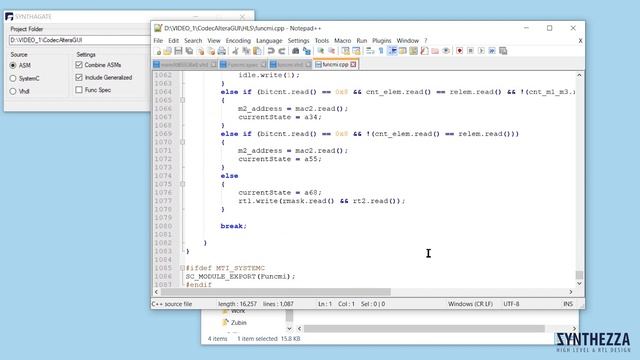640x360 pixels.
Task: Click the editor vertical scrollbar down arrow
Action: [579, 283]
